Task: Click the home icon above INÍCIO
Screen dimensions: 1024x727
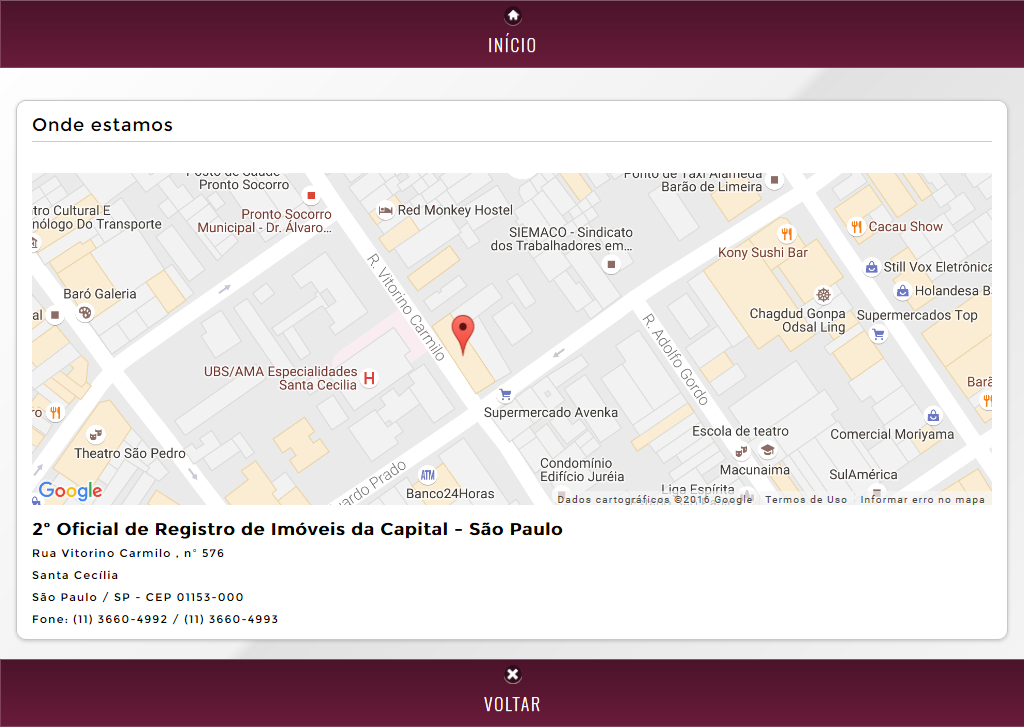Action: (x=513, y=16)
